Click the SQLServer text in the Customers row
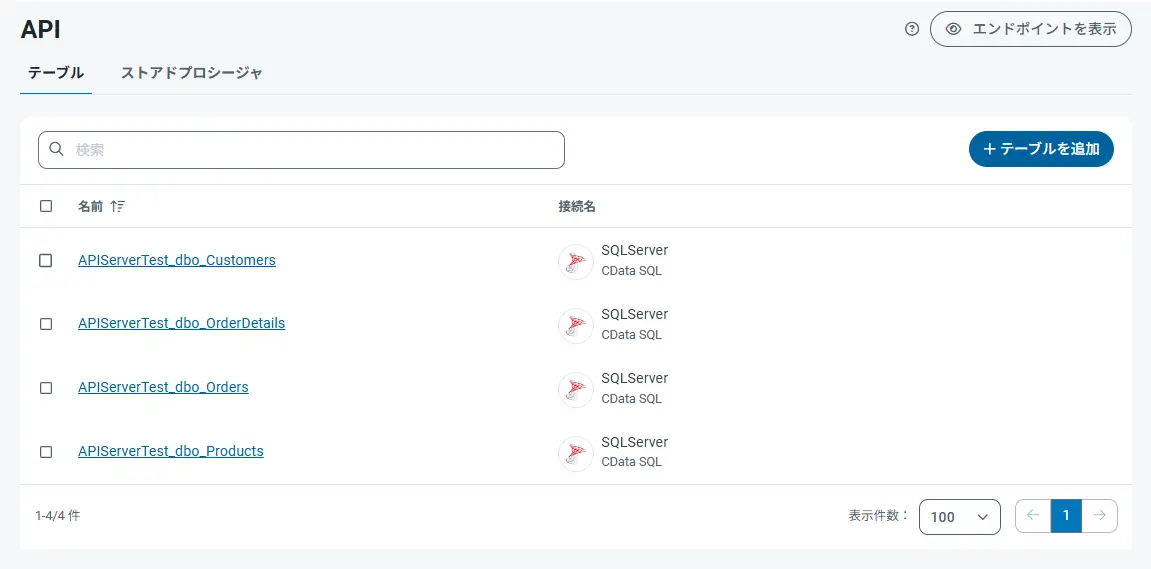This screenshot has height=569, width=1151. 634,250
